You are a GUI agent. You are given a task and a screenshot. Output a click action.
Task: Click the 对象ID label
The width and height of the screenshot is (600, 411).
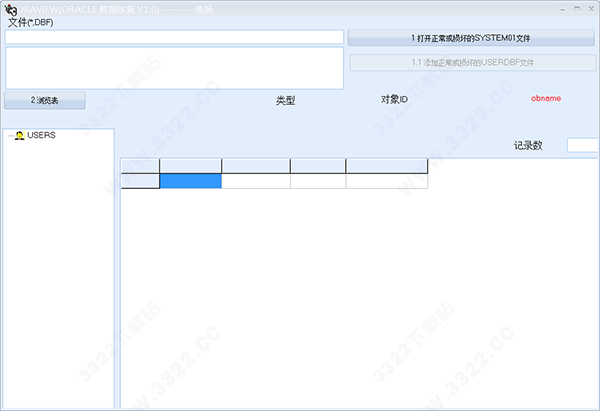394,99
